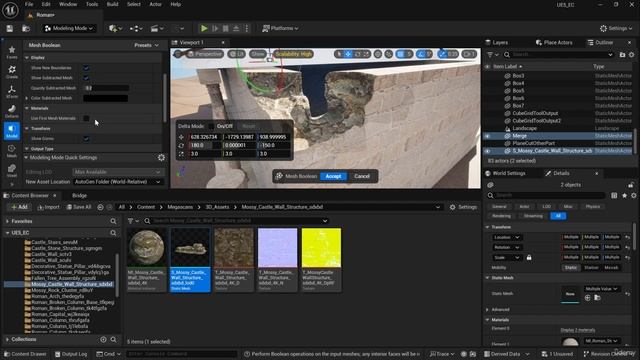This screenshot has width=640, height=360.
Task: Open the Platforms dropdown
Action: 280,28
